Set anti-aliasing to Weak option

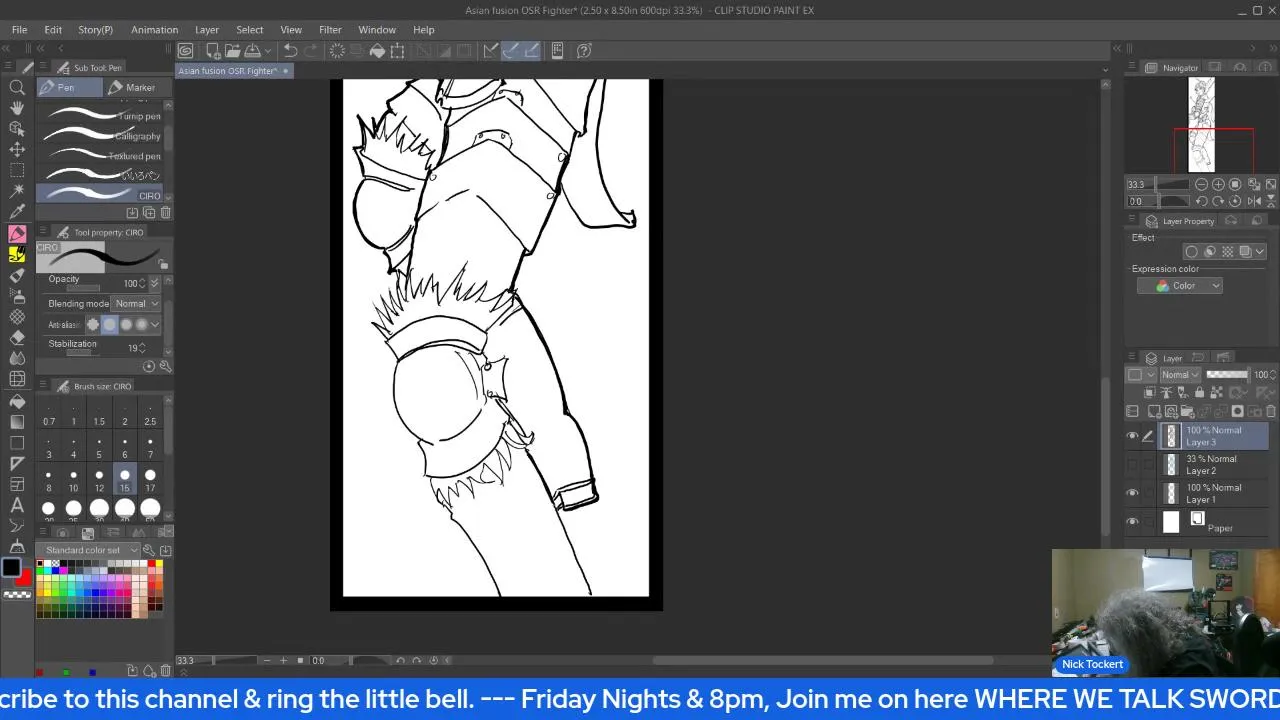[109, 324]
